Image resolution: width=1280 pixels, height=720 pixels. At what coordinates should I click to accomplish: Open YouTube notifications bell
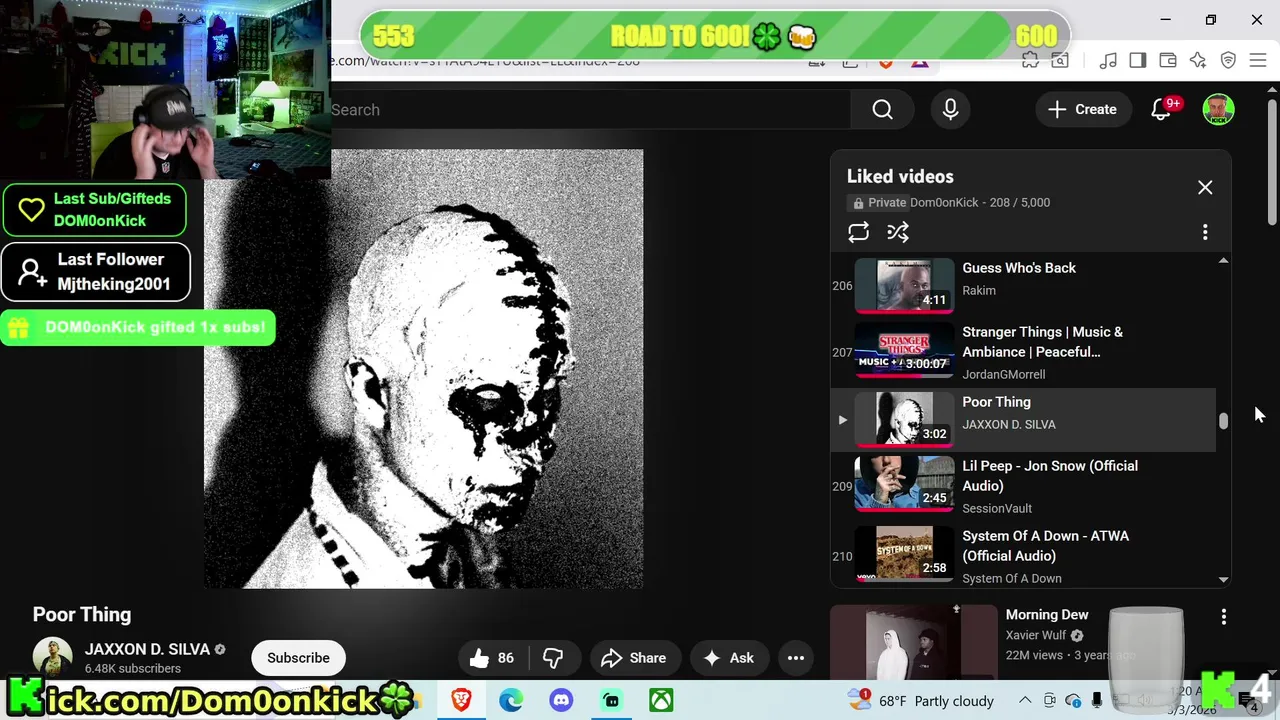[1161, 110]
